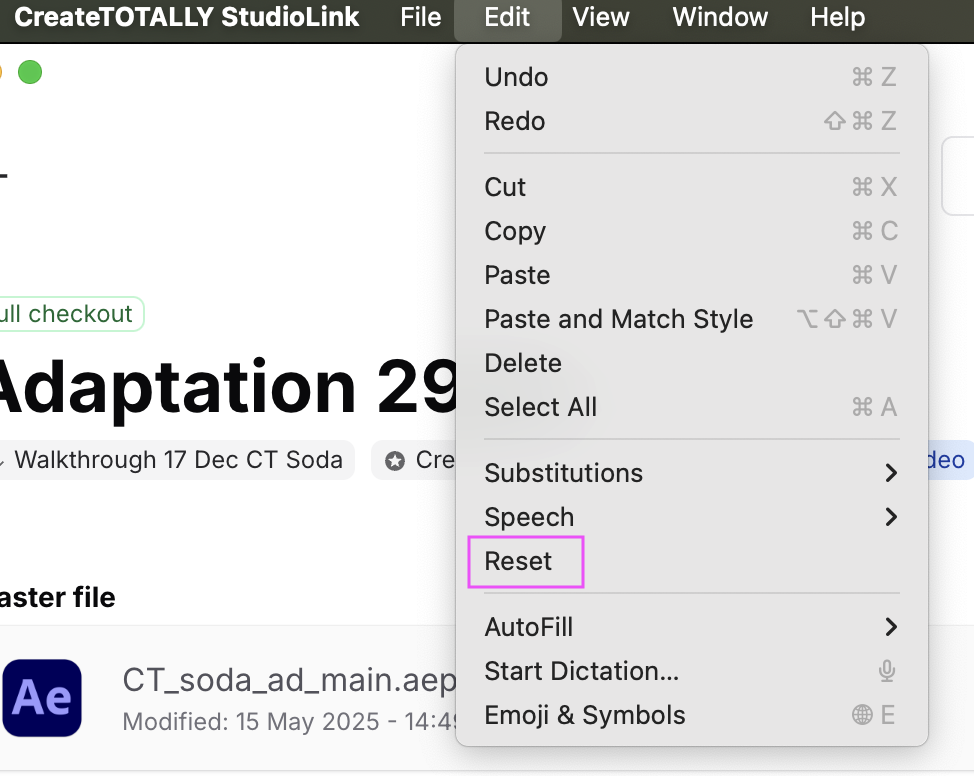The image size is (974, 776).
Task: Select the Copy menu entry
Action: click(691, 231)
